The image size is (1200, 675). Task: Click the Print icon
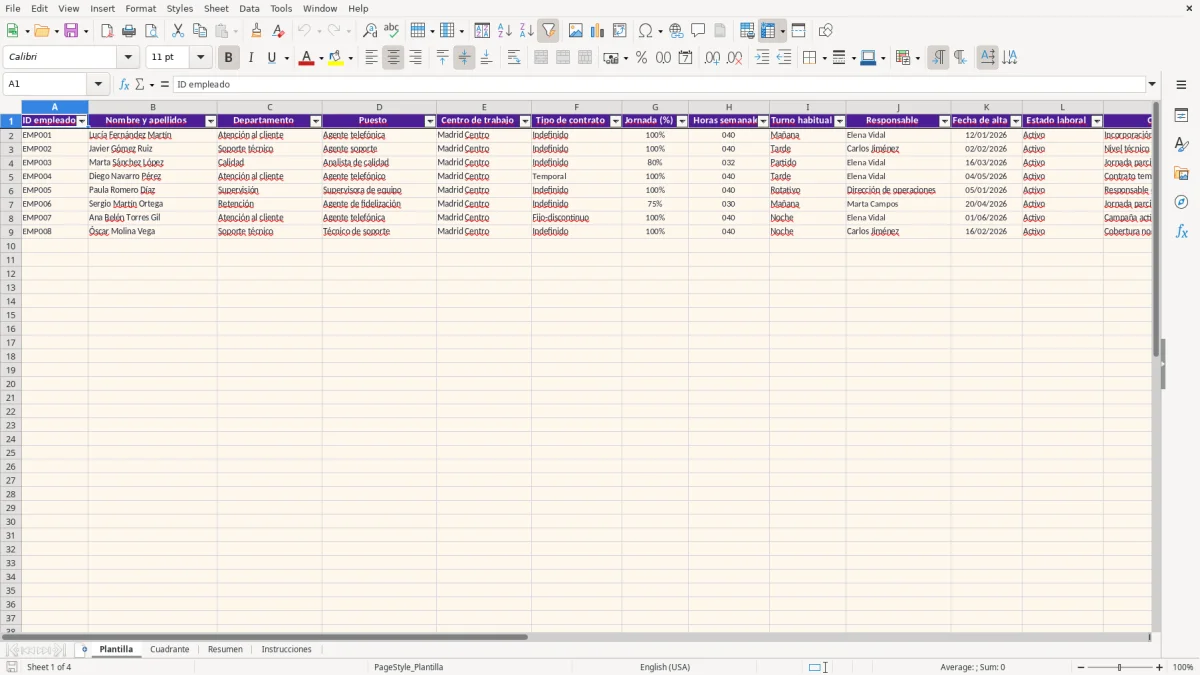click(x=129, y=31)
